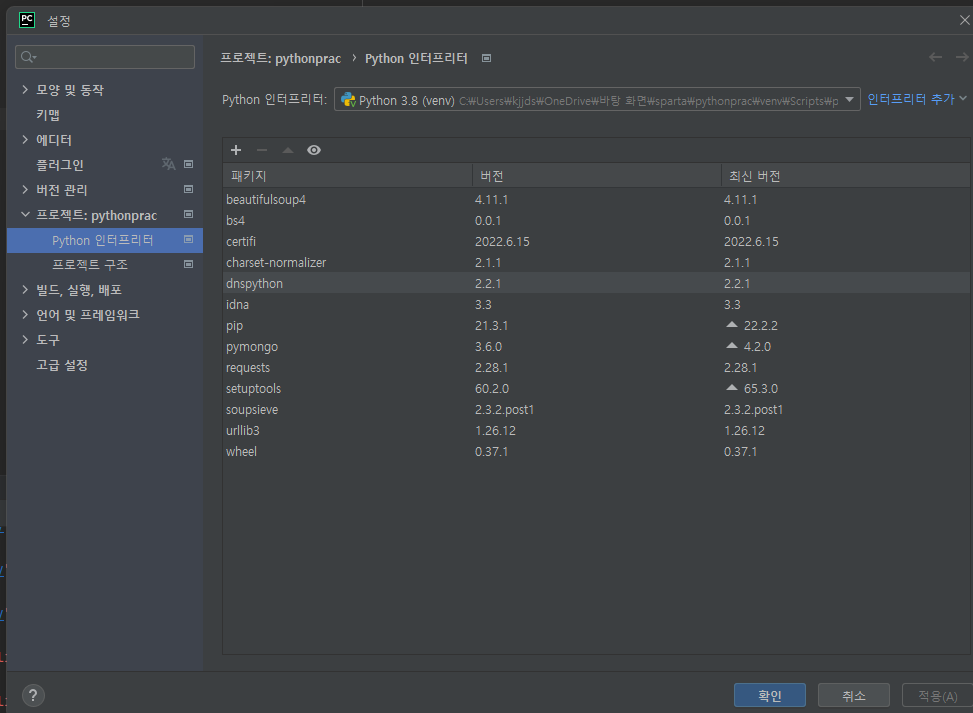Image resolution: width=973 pixels, height=713 pixels.
Task: Open 키맵 settings page
Action: [48, 115]
